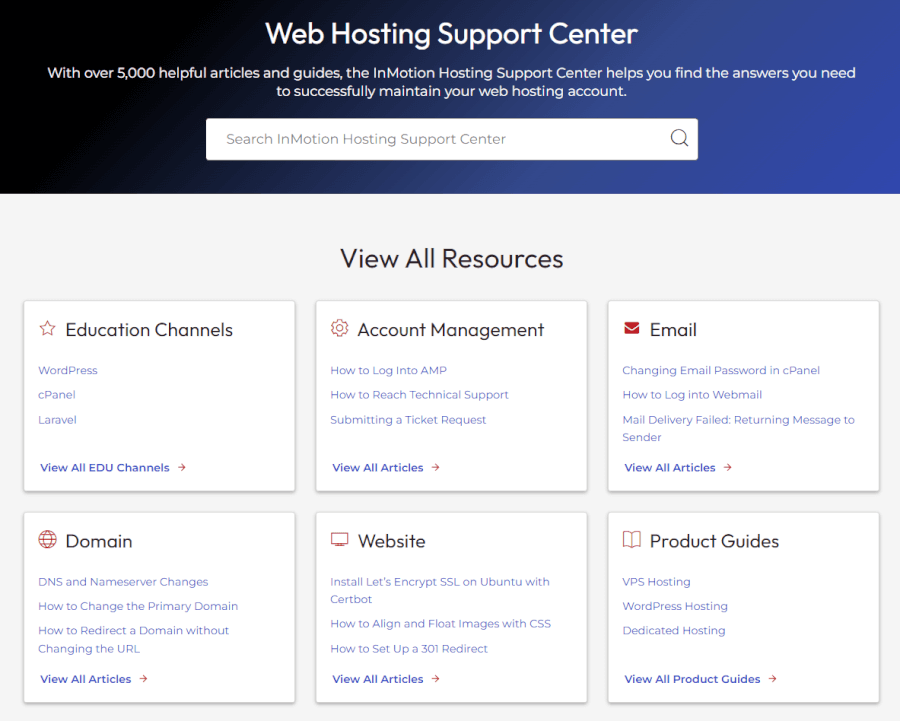The image size is (900, 721).
Task: Open DNS and Nameserver Changes article
Action: (x=123, y=582)
